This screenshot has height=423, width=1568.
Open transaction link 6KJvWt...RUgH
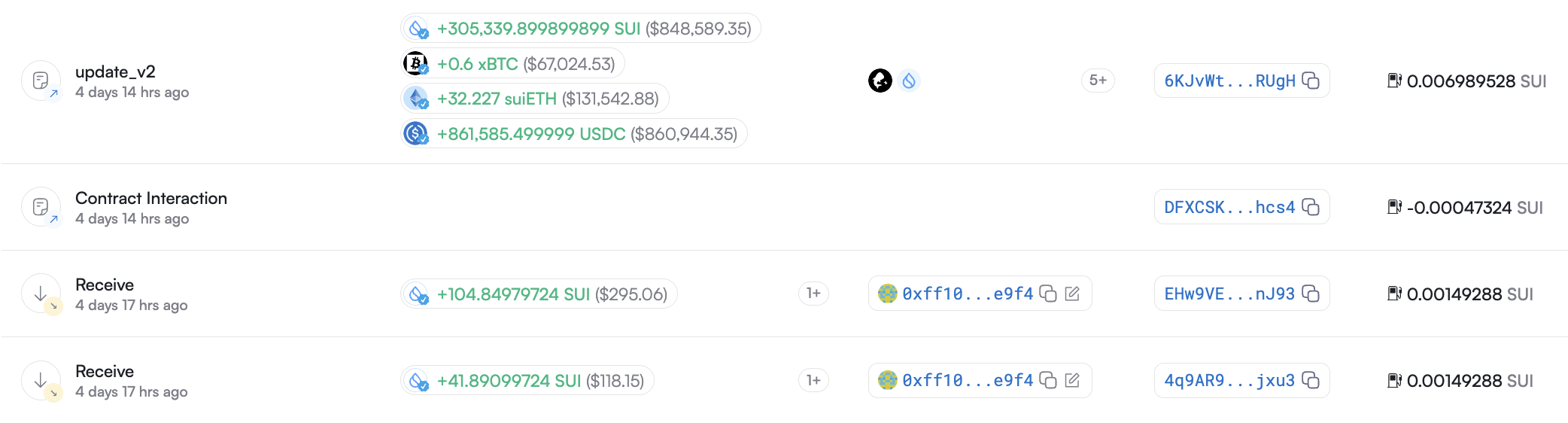[1229, 81]
